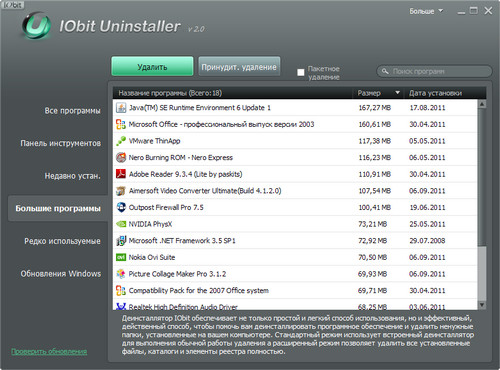Select Aimersoft Video Converter Ultimate row
This screenshot has height=370, width=500.
(295, 191)
